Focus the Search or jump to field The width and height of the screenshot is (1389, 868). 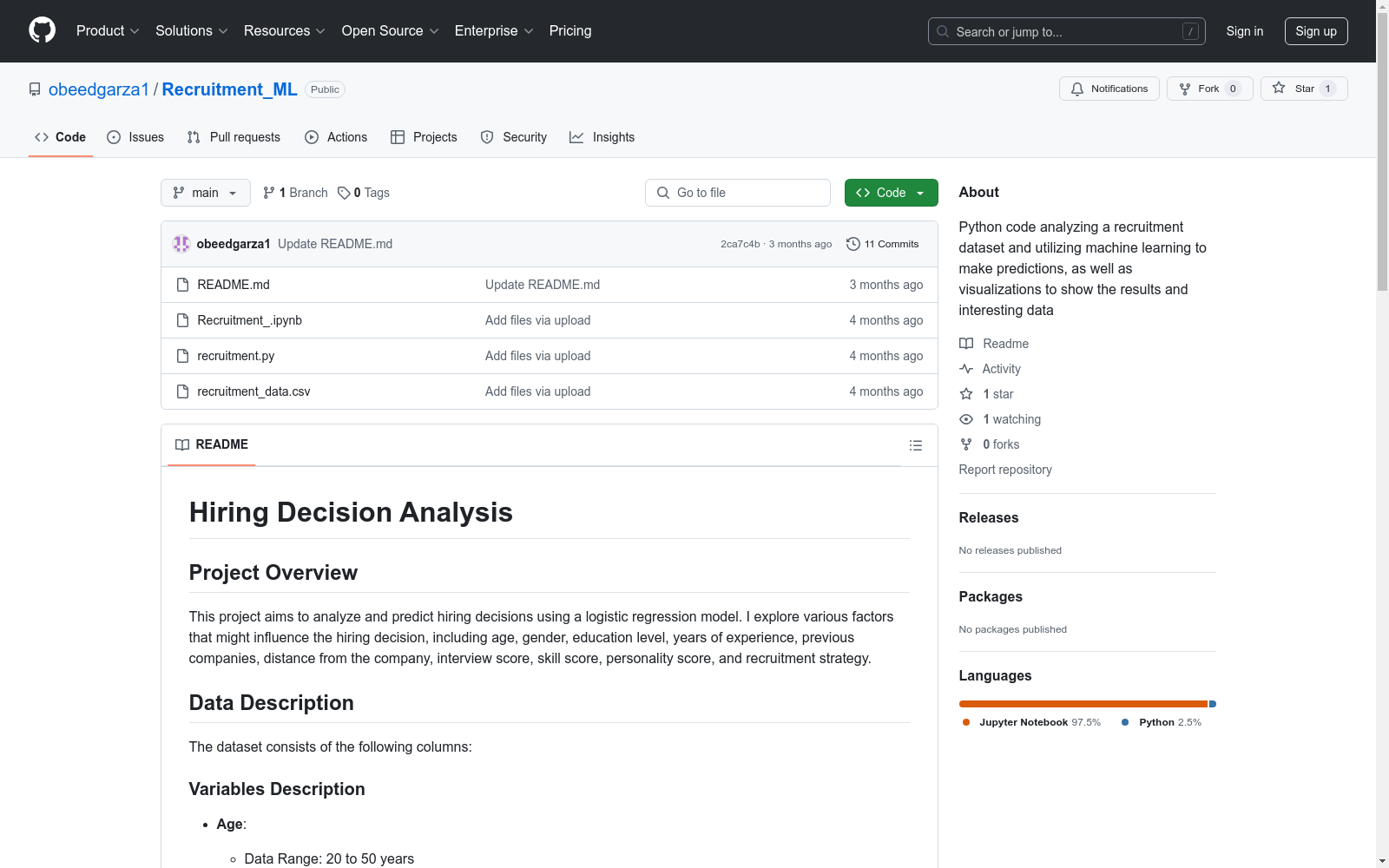(x=1067, y=31)
